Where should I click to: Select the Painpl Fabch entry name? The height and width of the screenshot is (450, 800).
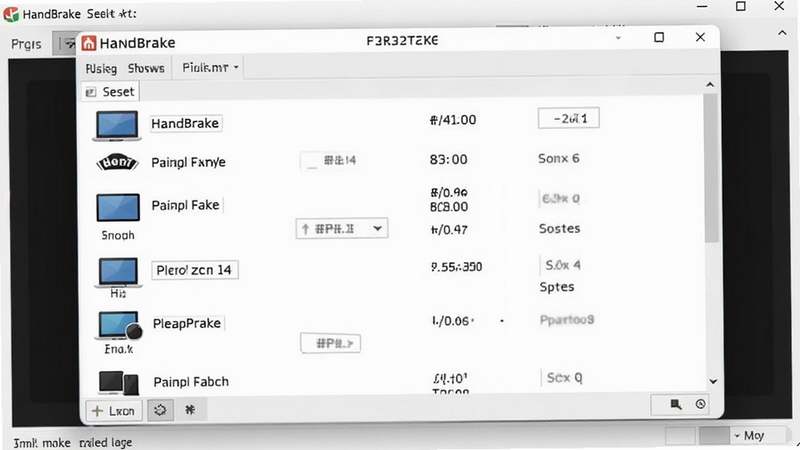(191, 382)
